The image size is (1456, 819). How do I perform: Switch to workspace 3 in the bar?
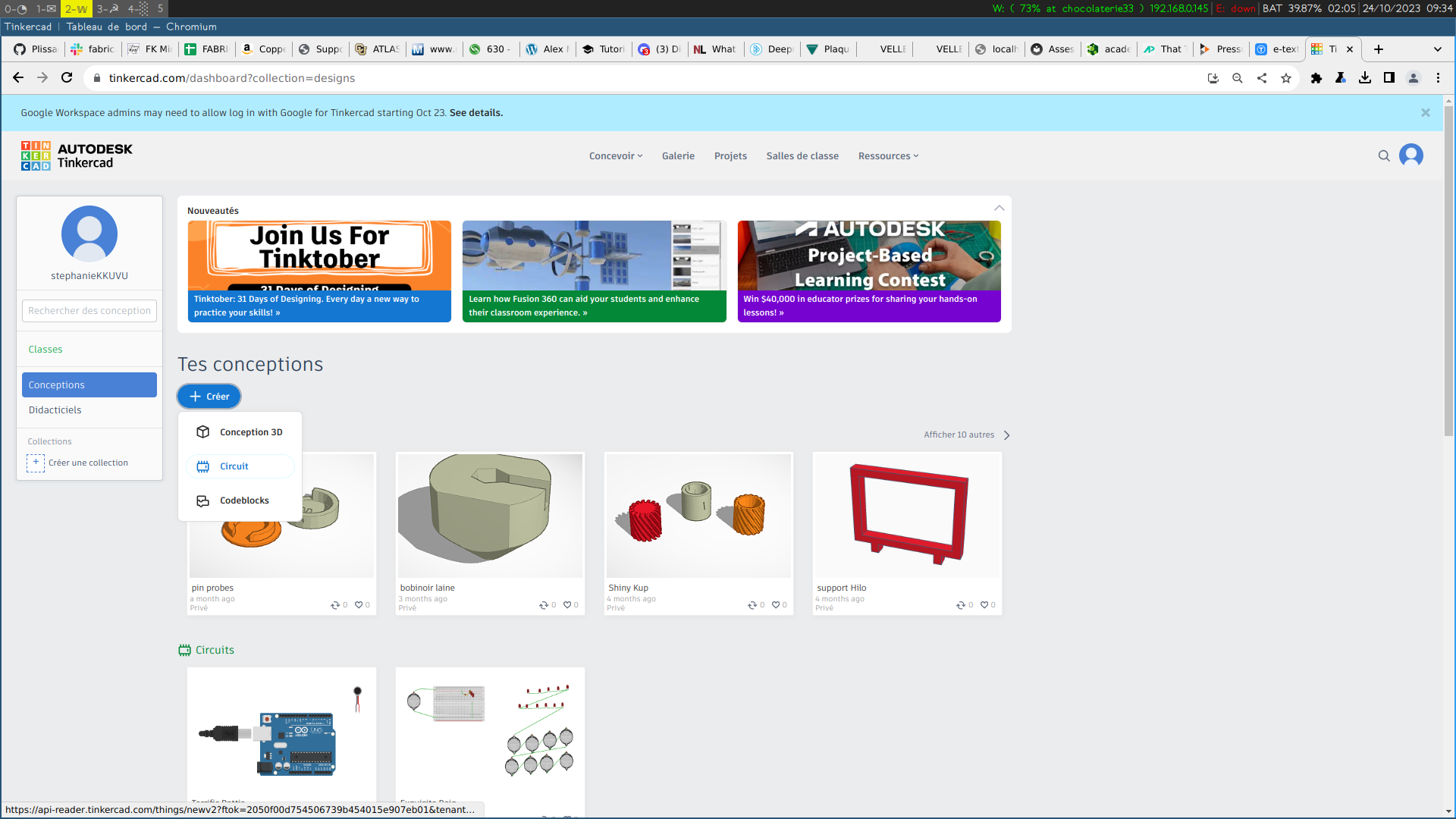click(x=108, y=9)
